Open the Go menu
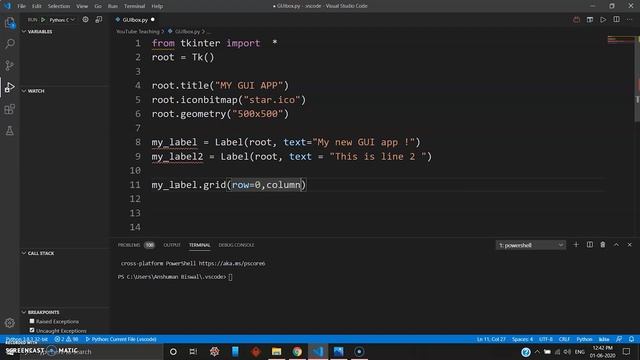The height and width of the screenshot is (360, 640). pyautogui.click(x=98, y=6)
